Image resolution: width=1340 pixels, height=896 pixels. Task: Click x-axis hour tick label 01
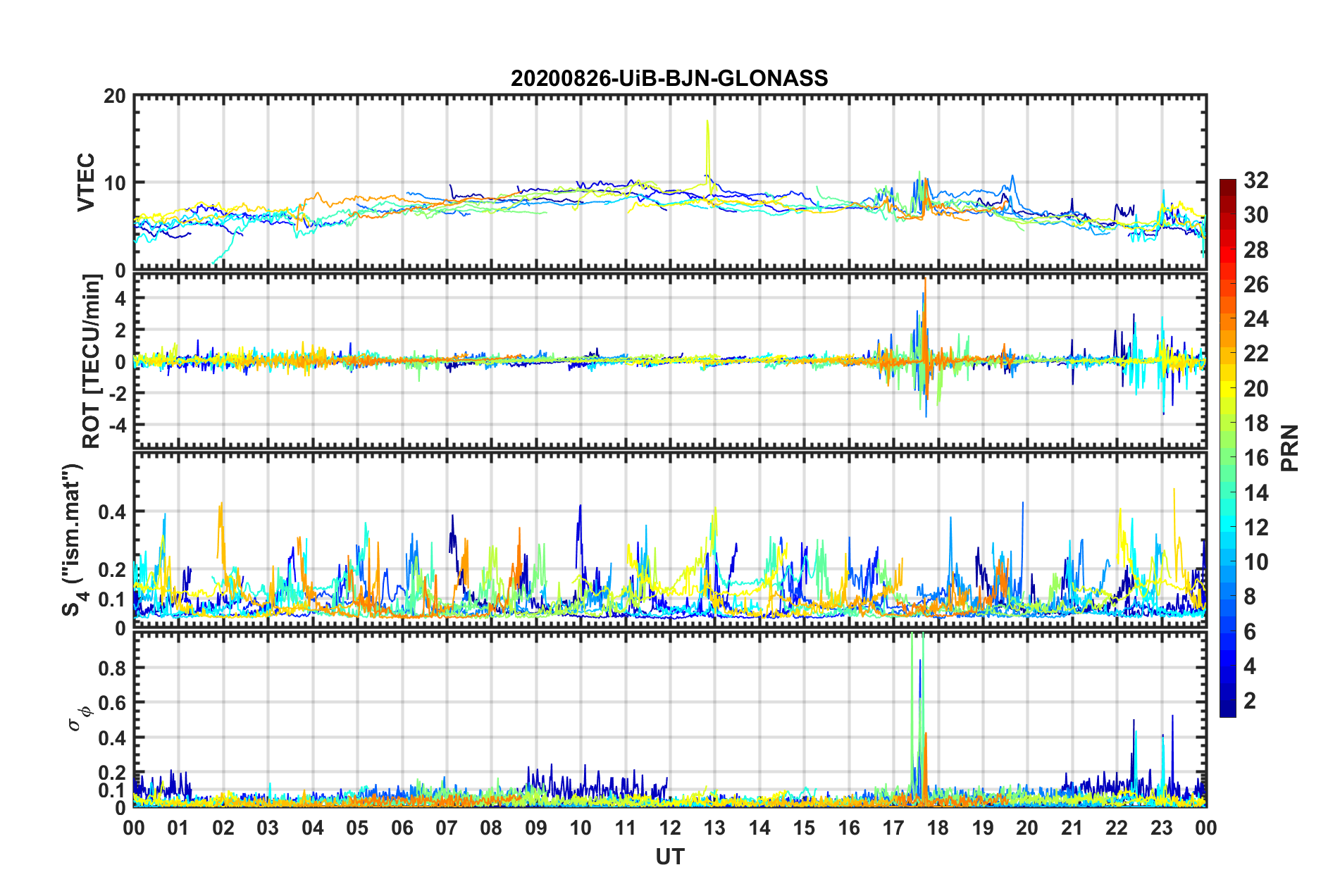point(178,828)
